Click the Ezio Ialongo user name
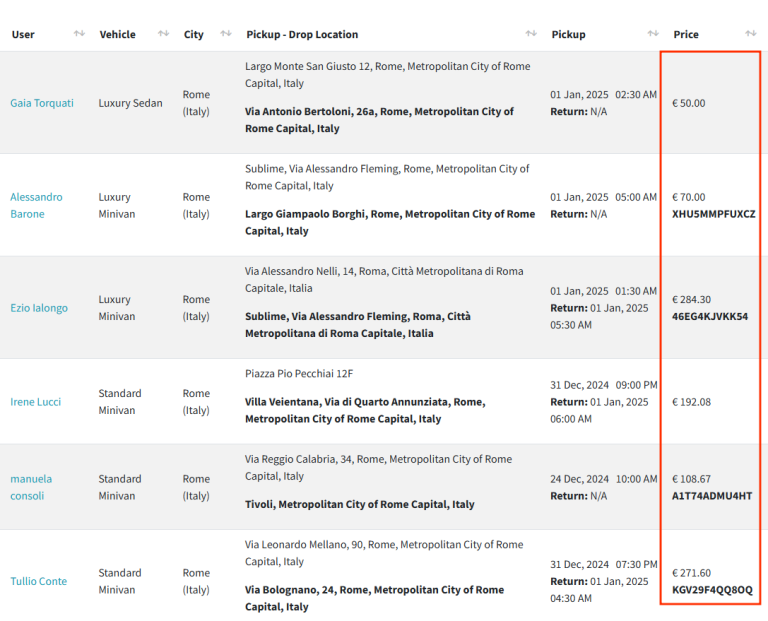 (x=39, y=308)
